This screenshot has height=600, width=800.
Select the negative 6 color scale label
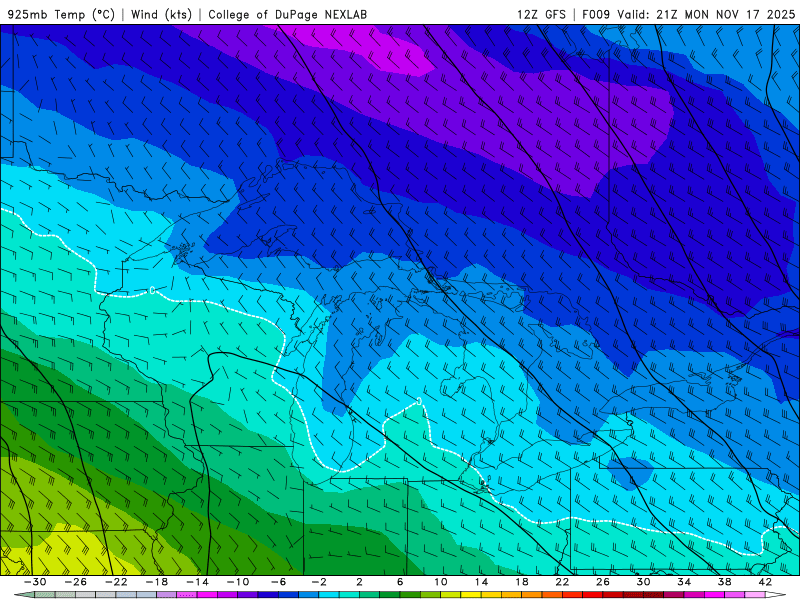pyautogui.click(x=279, y=582)
